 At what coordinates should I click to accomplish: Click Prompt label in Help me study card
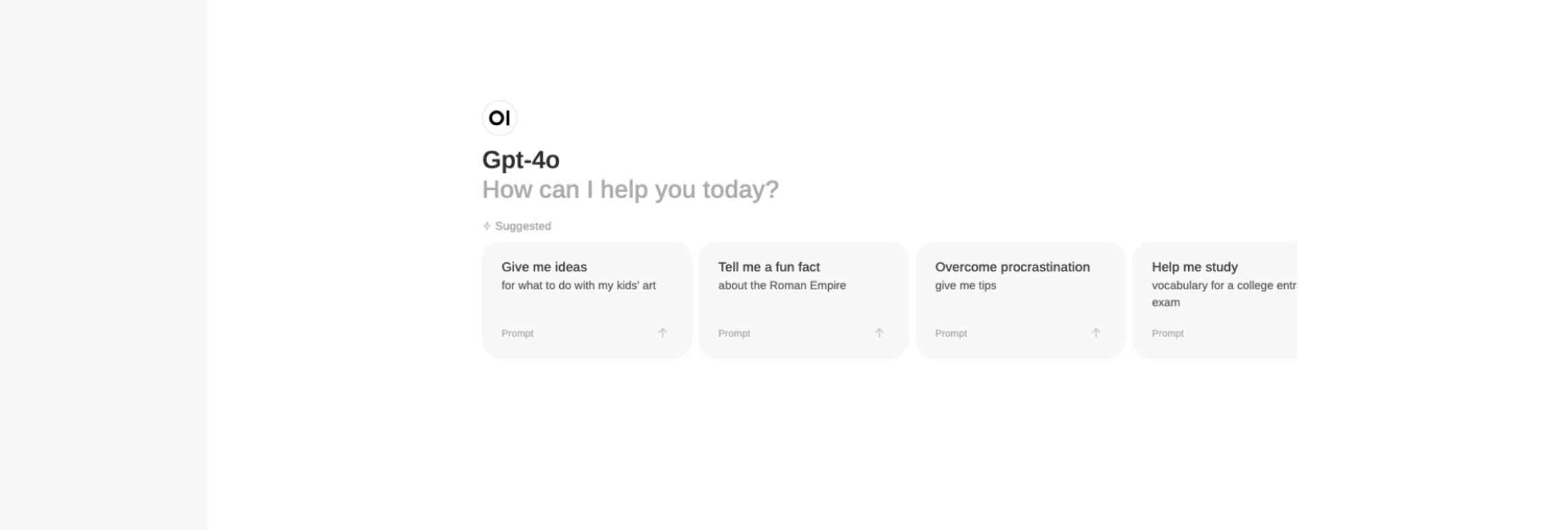1167,334
